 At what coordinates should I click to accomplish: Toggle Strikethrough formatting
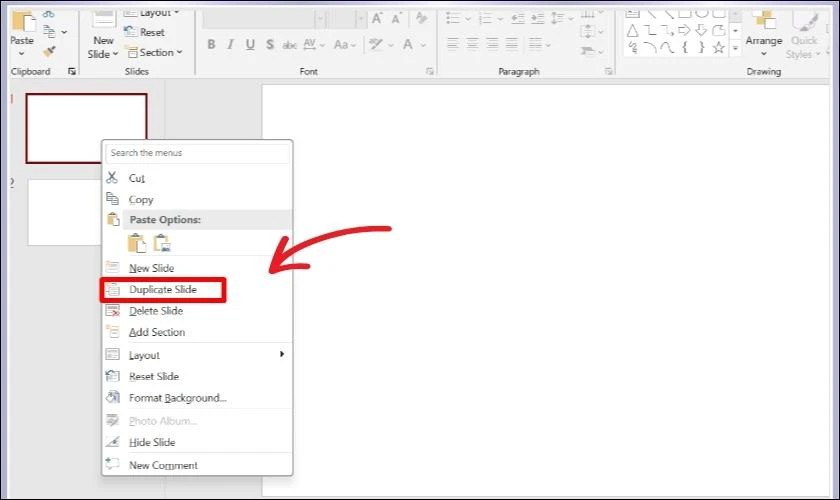point(289,45)
